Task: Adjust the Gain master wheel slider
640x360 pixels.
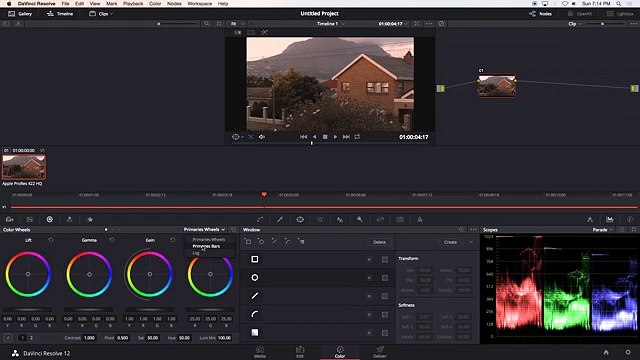Action: (x=149, y=310)
